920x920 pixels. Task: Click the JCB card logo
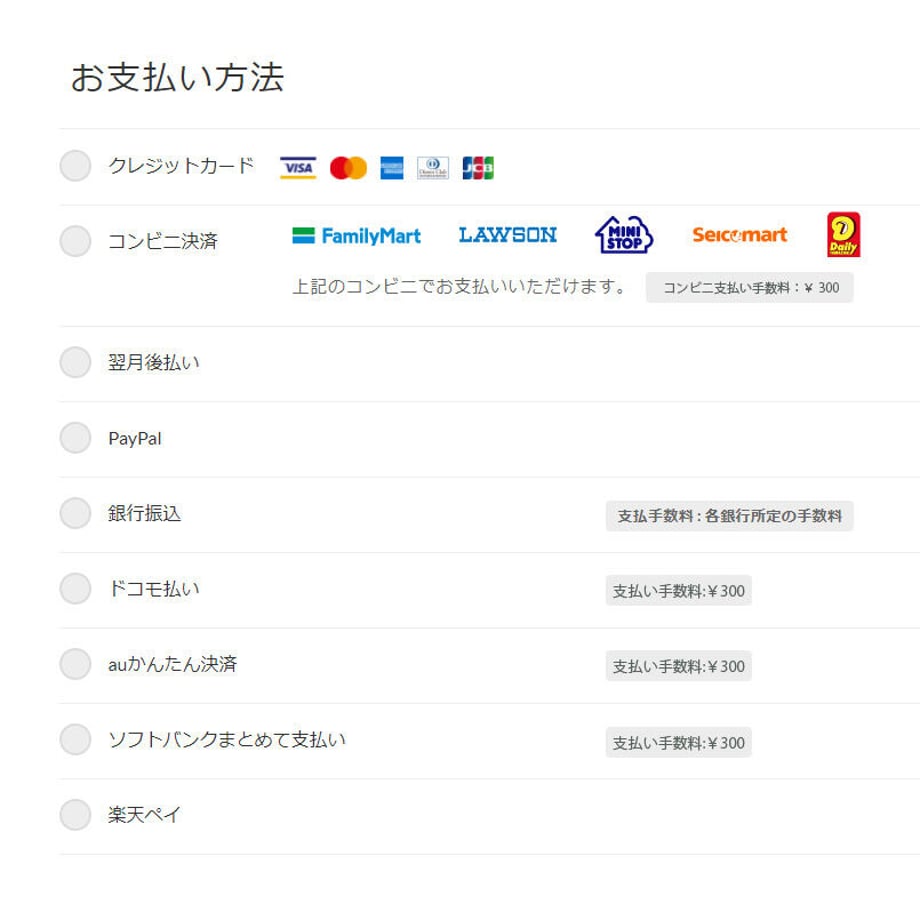[x=478, y=168]
